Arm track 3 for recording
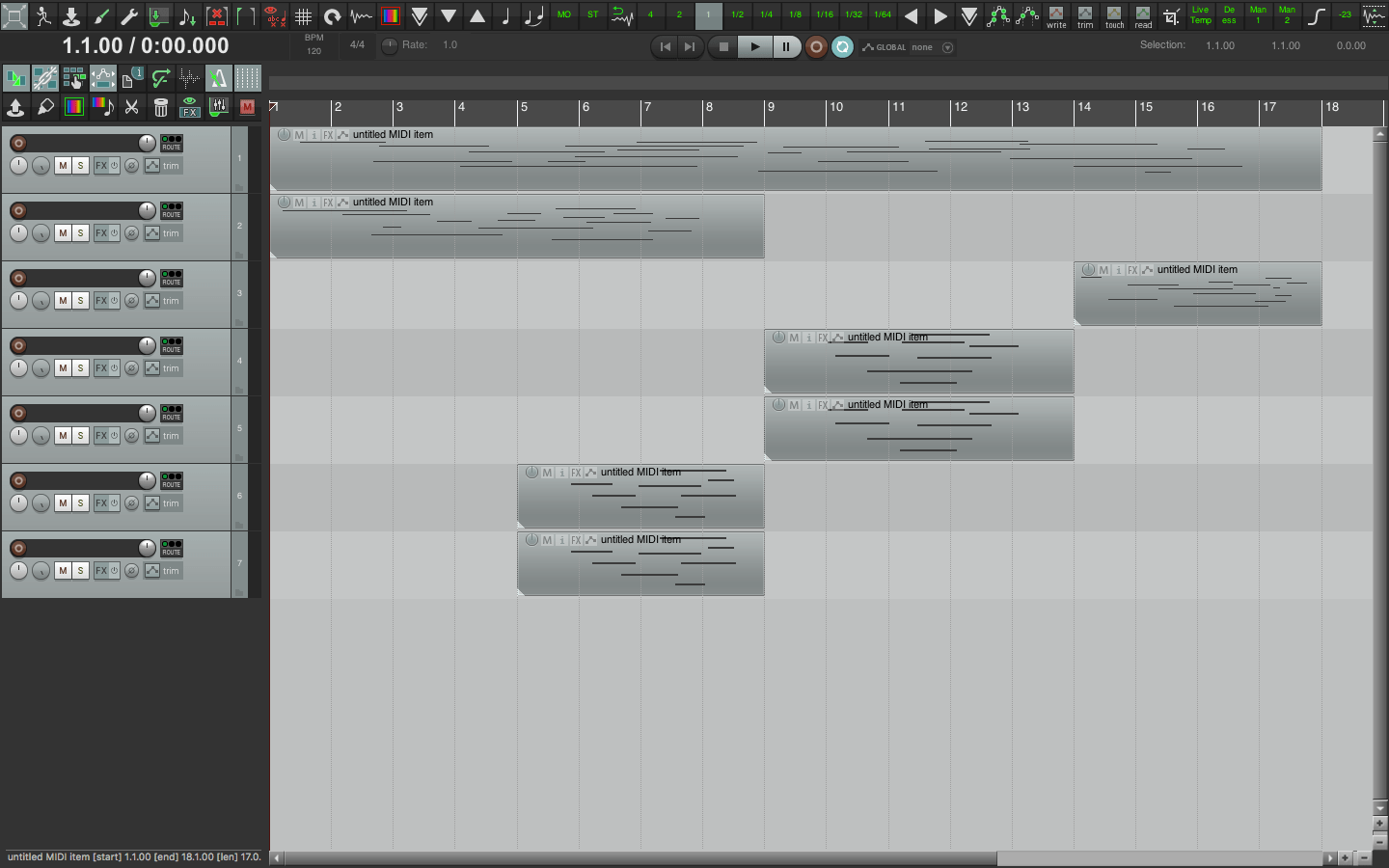Screen dimensions: 1389x868 click(18, 278)
